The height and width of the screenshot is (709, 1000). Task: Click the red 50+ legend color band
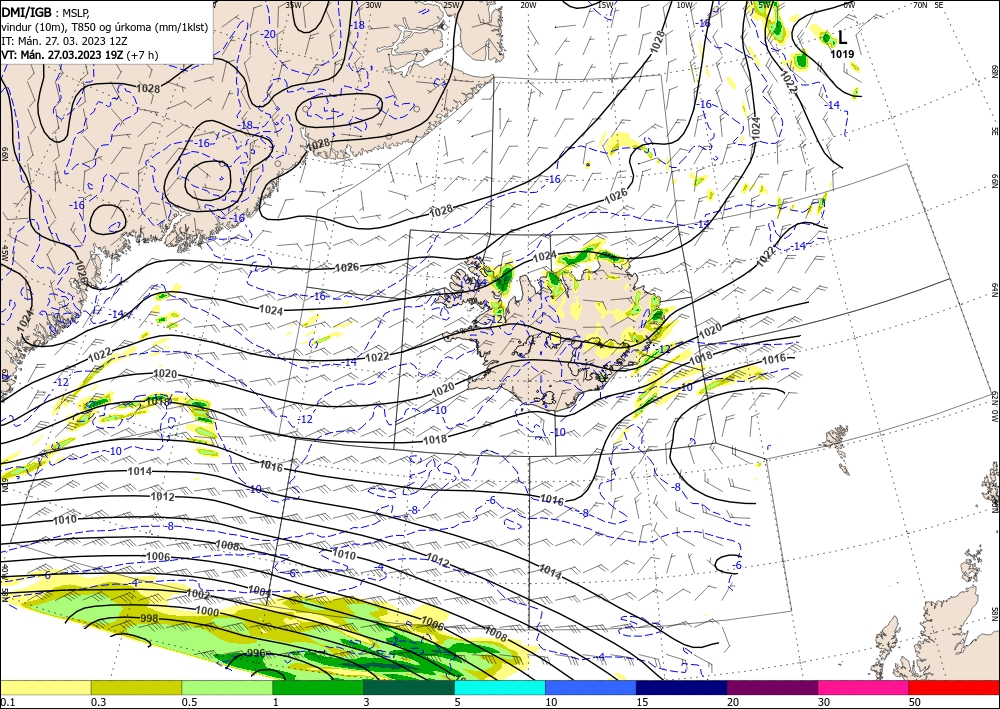pyautogui.click(x=954, y=687)
